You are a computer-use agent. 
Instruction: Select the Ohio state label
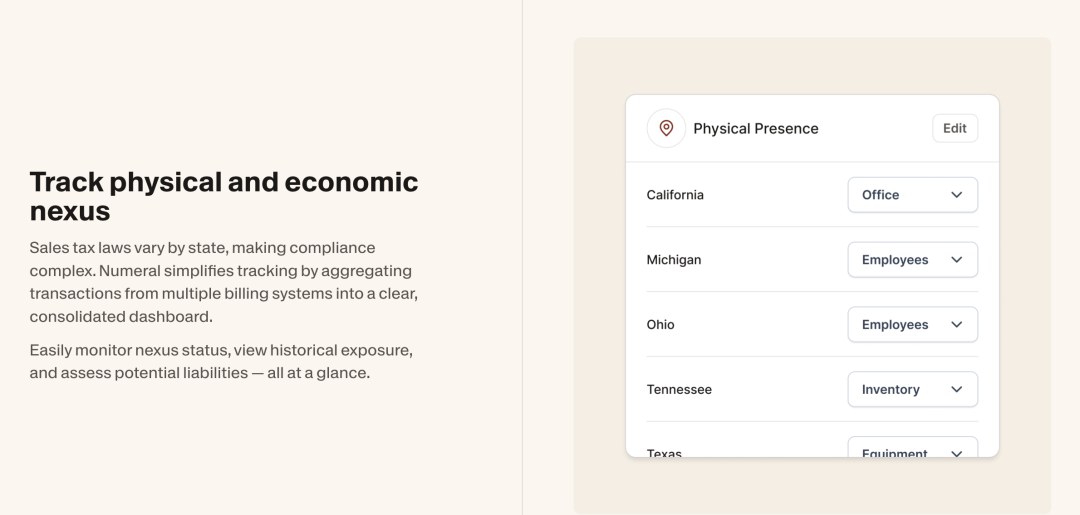[x=660, y=324]
